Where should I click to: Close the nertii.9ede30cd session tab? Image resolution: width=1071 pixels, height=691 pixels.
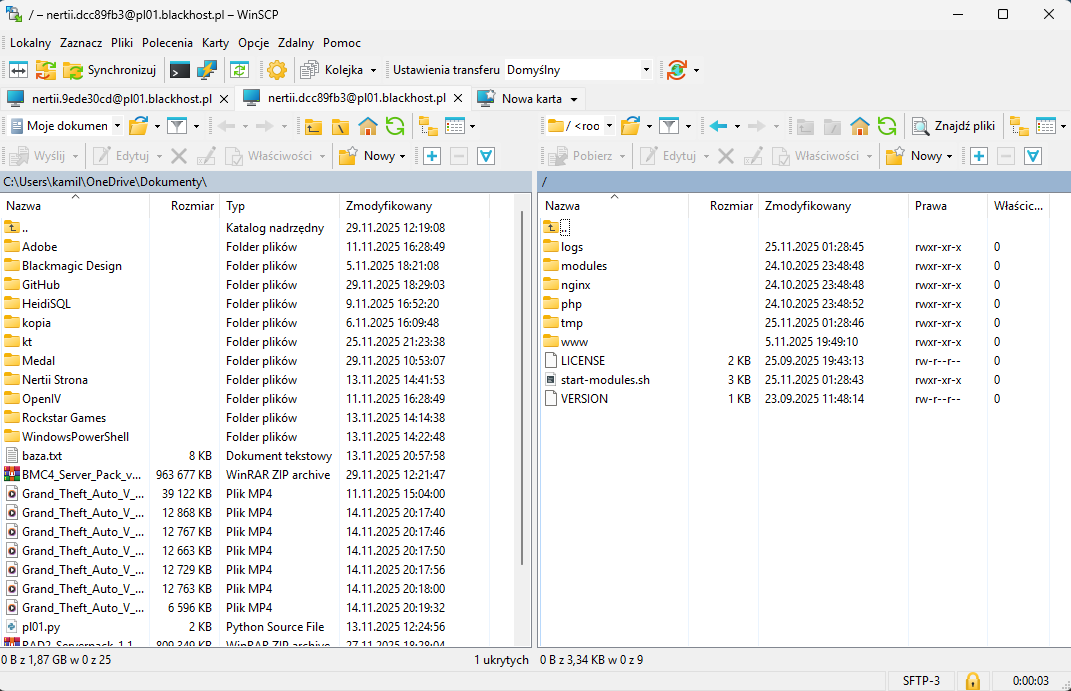point(224,99)
